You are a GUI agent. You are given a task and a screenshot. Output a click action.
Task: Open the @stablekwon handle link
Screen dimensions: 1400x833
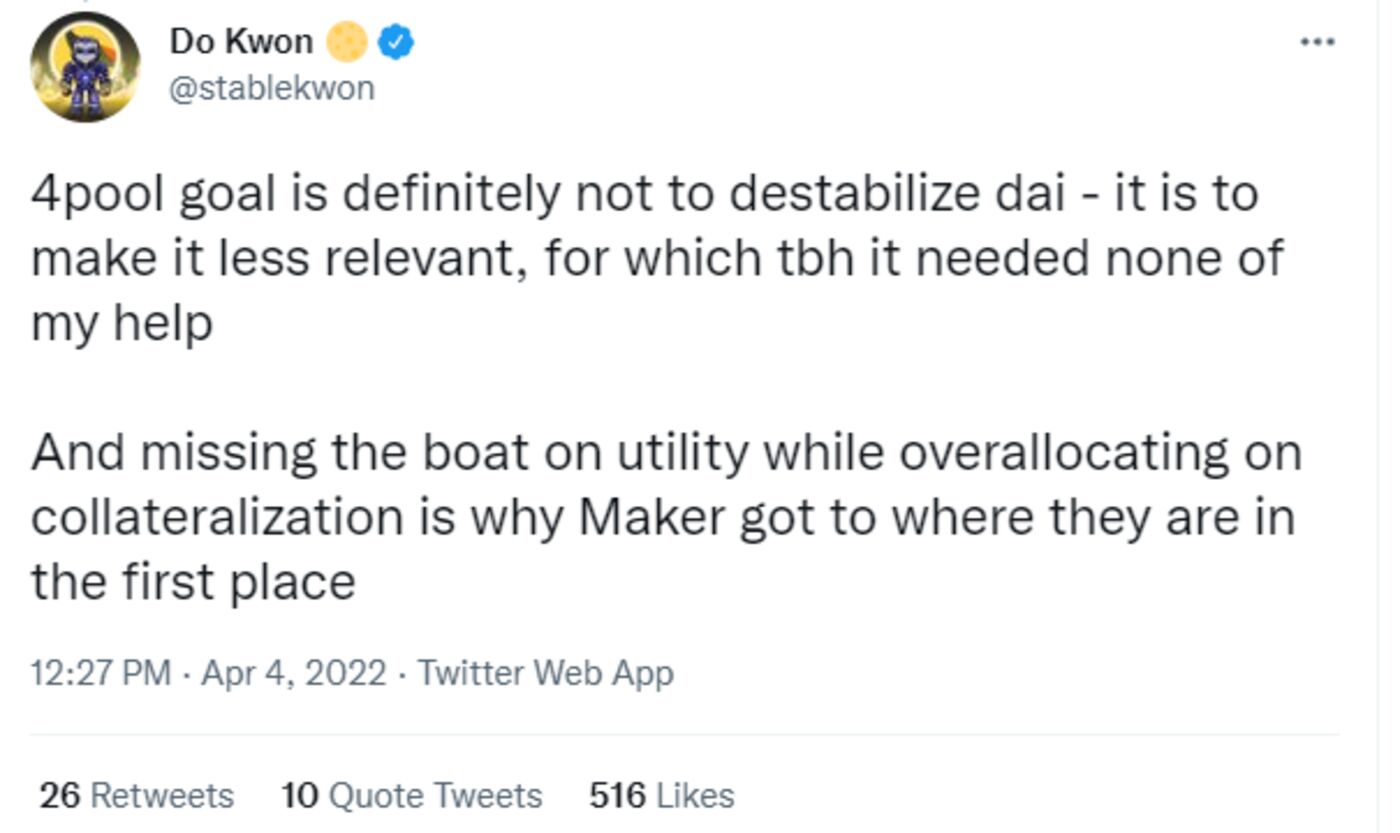point(272,88)
